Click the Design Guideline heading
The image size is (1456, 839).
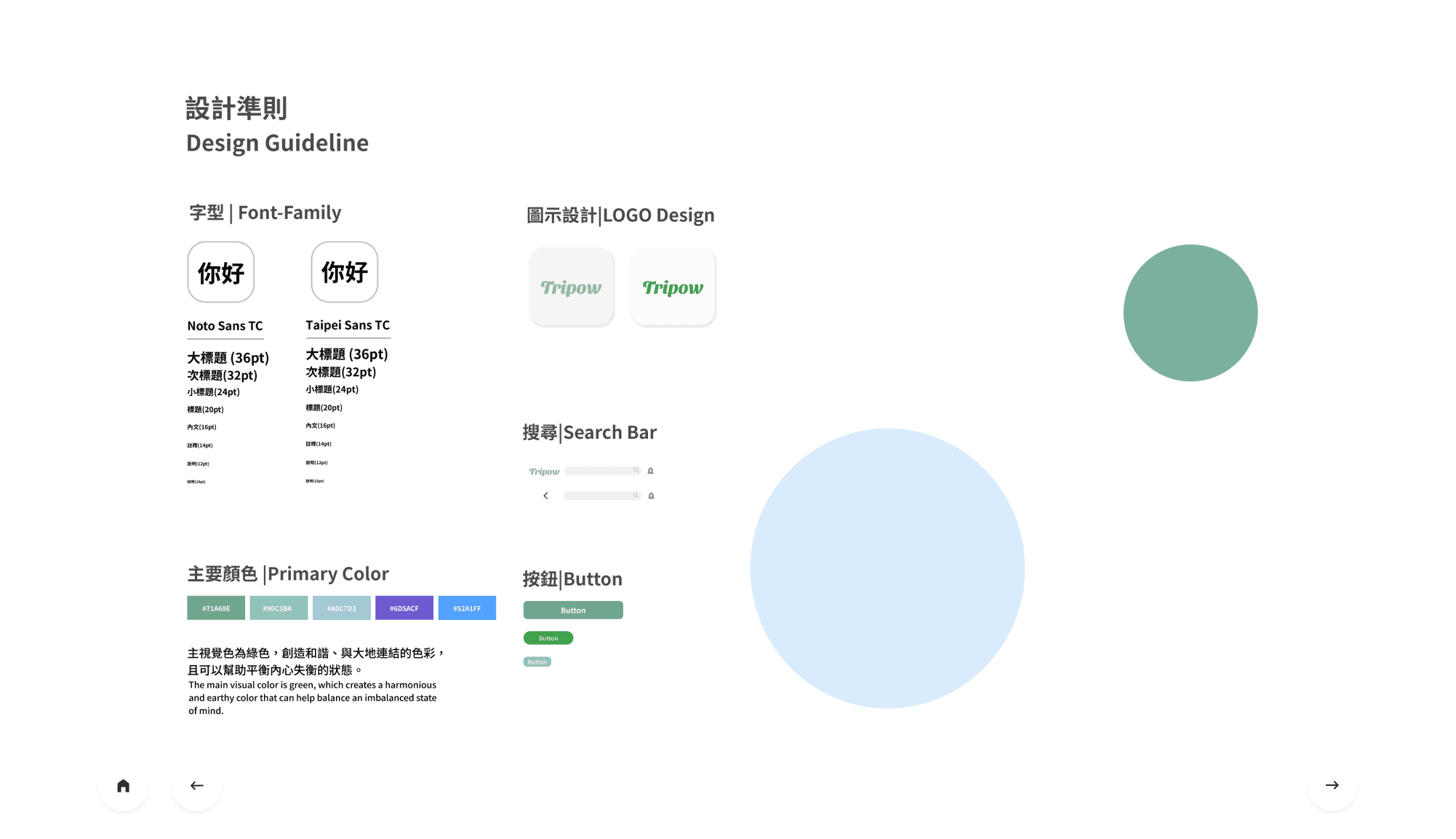[277, 143]
